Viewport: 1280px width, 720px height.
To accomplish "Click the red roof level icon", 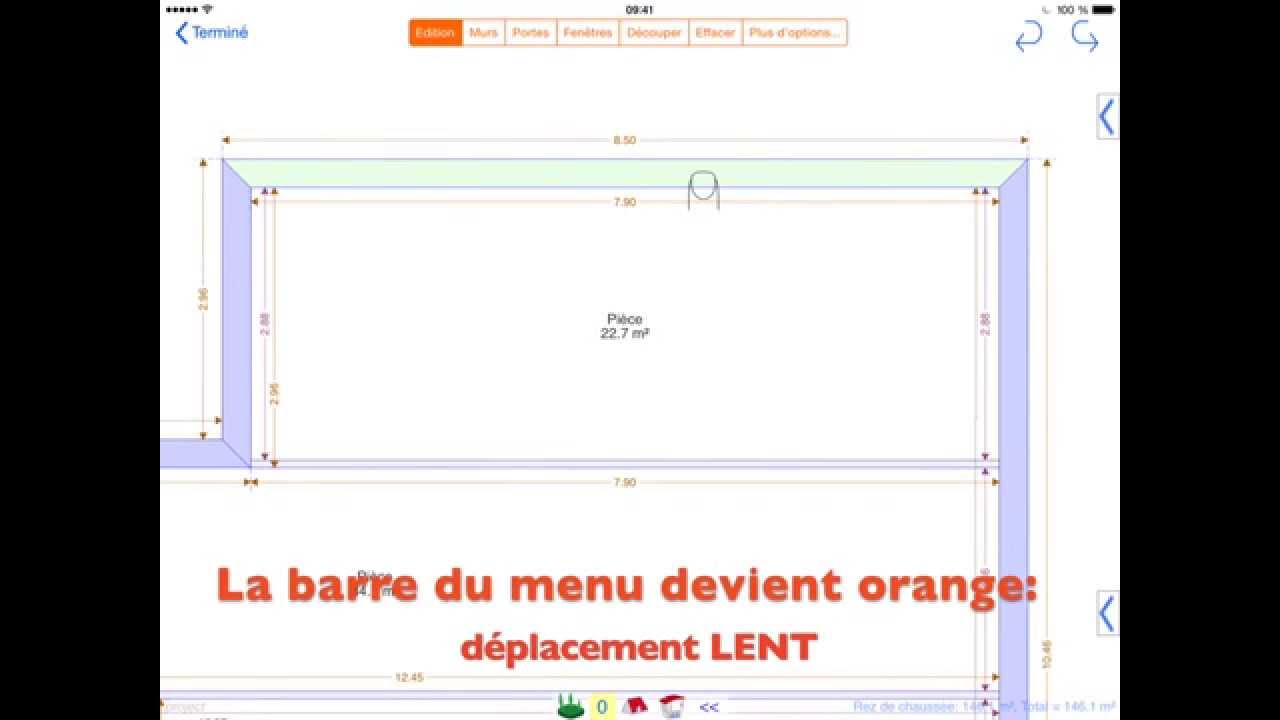I will pyautogui.click(x=634, y=707).
